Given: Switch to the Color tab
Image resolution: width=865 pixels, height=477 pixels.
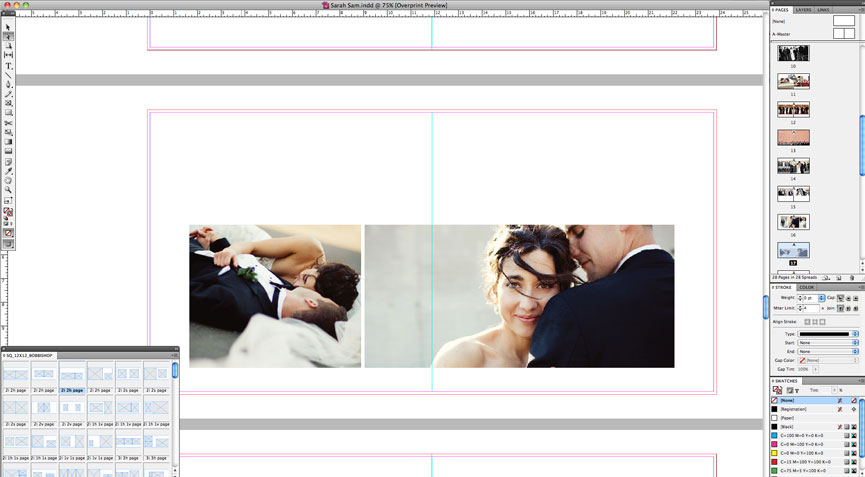Looking at the screenshot, I should [806, 287].
